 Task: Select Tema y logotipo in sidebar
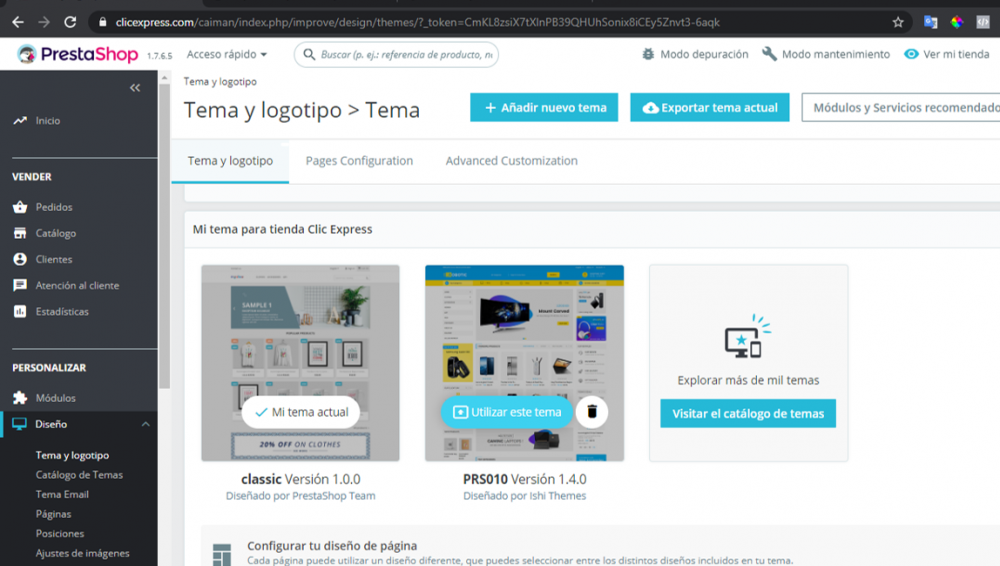(x=72, y=455)
